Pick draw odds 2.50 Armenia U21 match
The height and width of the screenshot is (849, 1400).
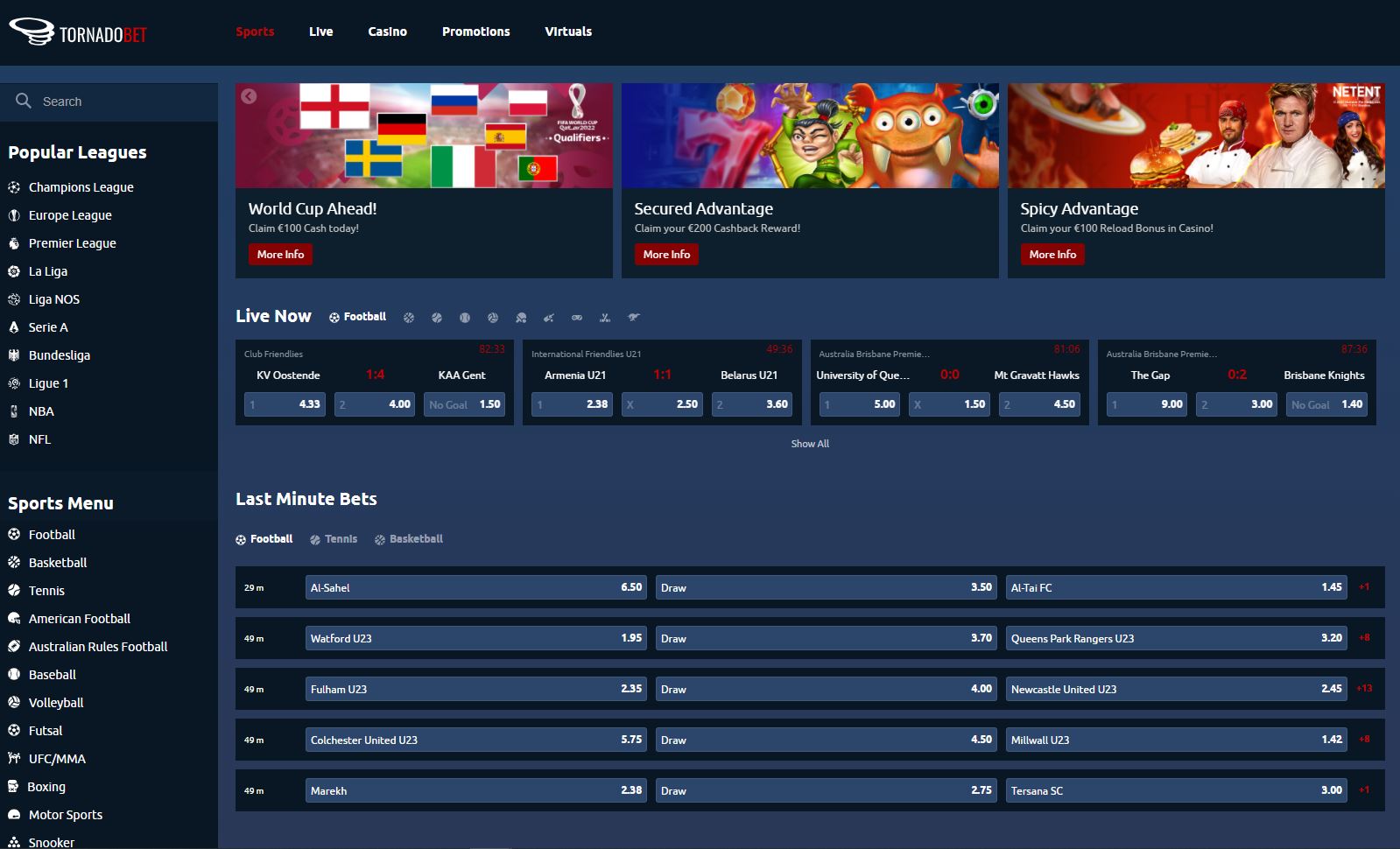coord(662,404)
